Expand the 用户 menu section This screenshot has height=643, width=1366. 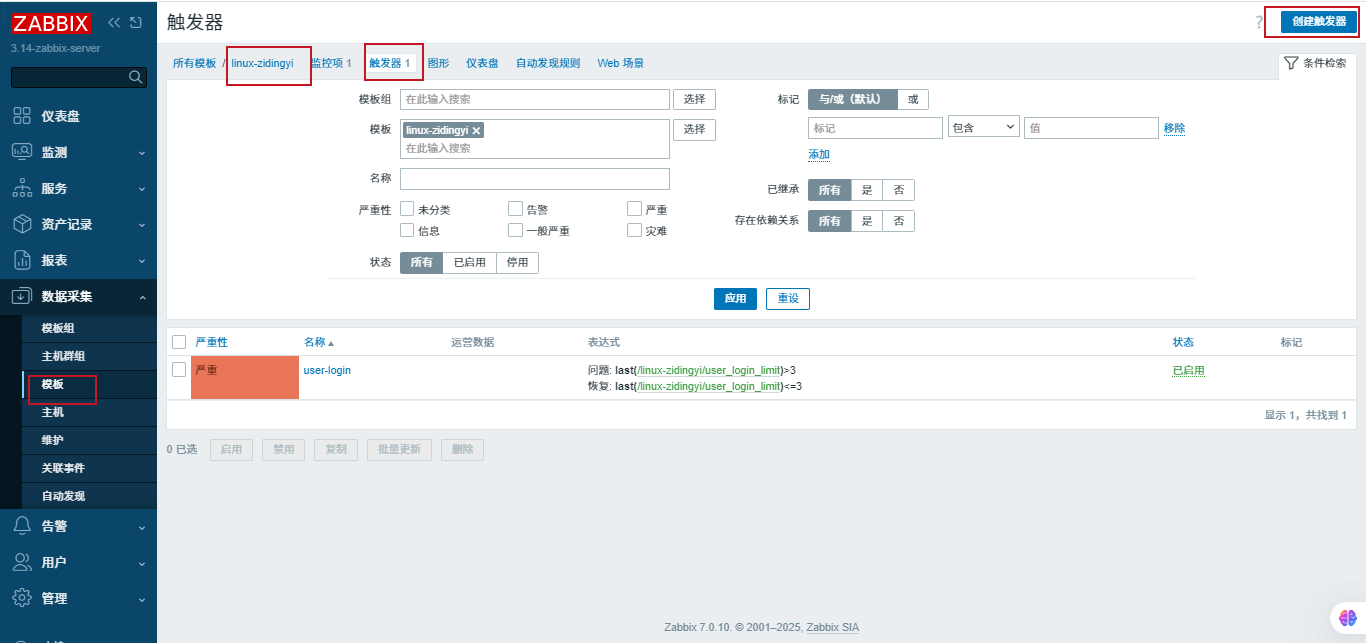pos(142,563)
